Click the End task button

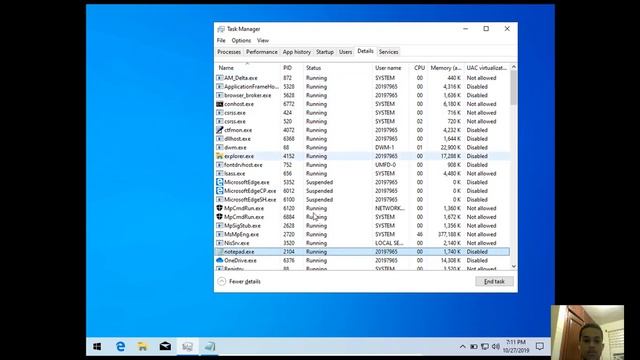(x=494, y=281)
